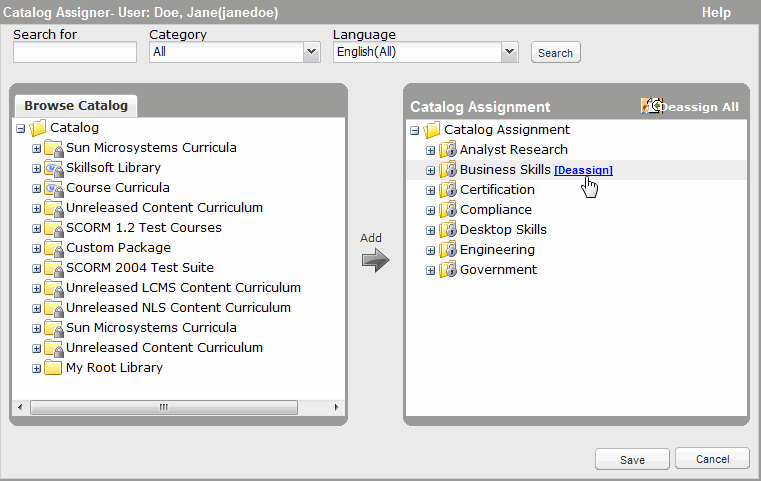761x481 pixels.
Task: Click the SCORM 1.2 Test Courses folder icon
Action: coord(53,228)
